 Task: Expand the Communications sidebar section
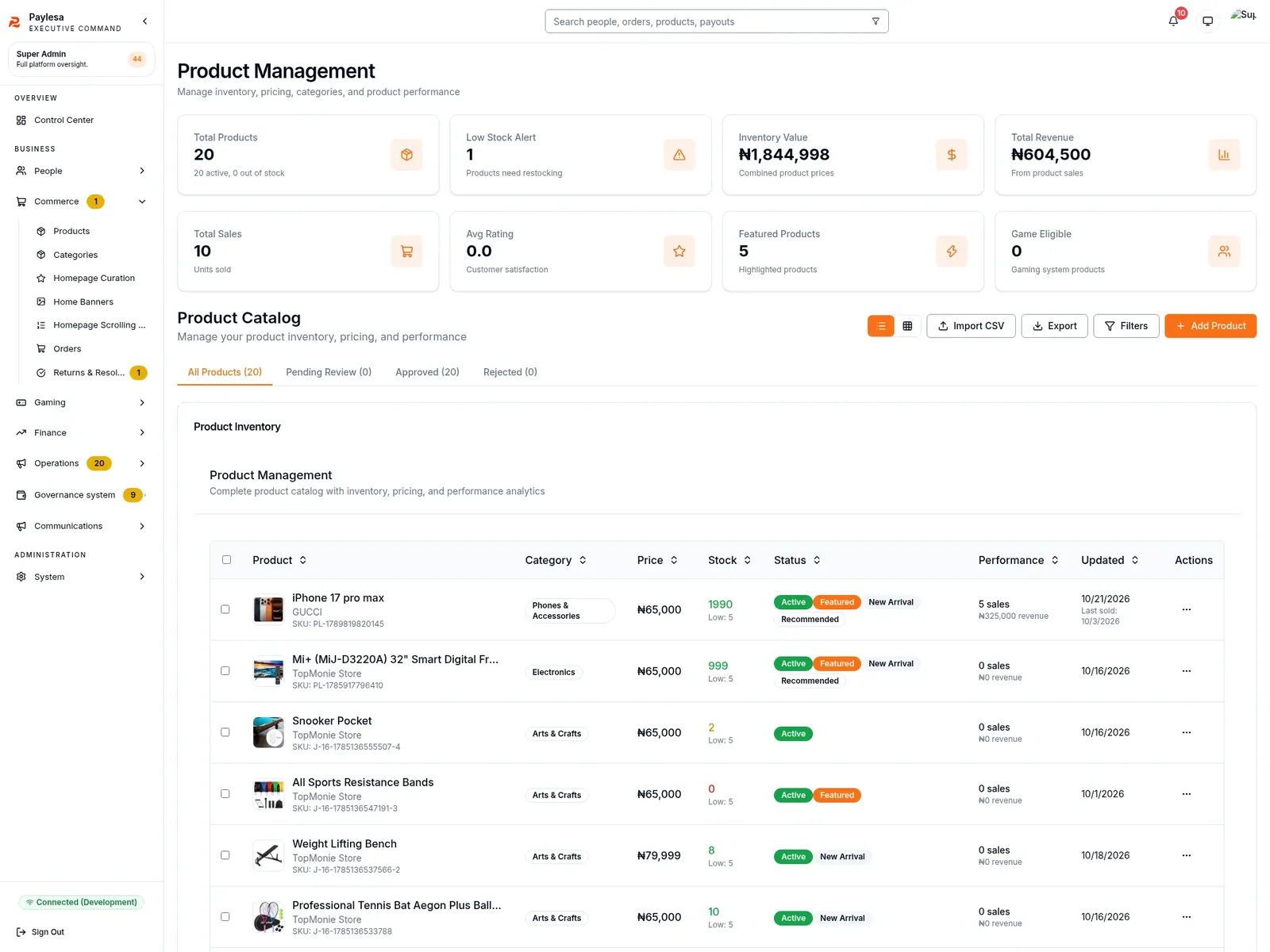pyautogui.click(x=81, y=526)
